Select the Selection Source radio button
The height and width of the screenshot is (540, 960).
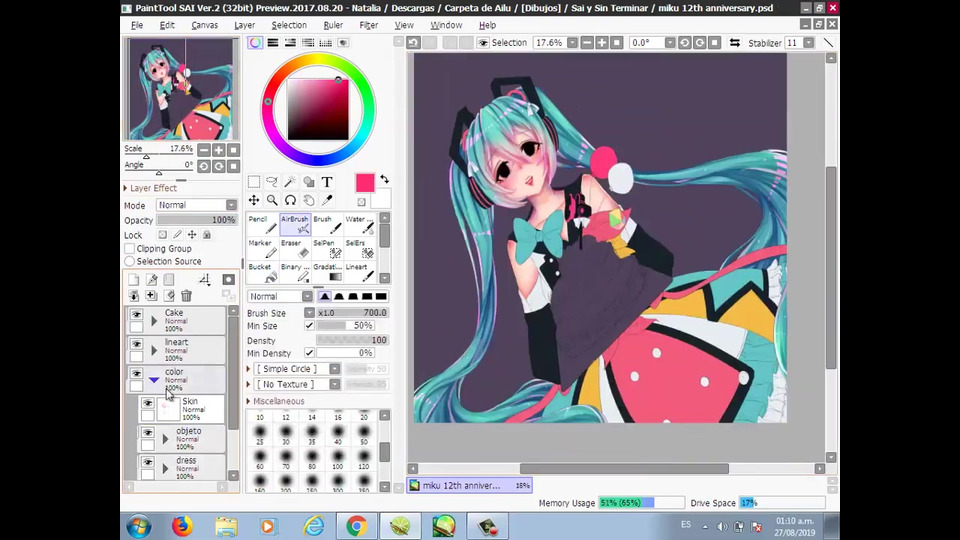pyautogui.click(x=130, y=261)
